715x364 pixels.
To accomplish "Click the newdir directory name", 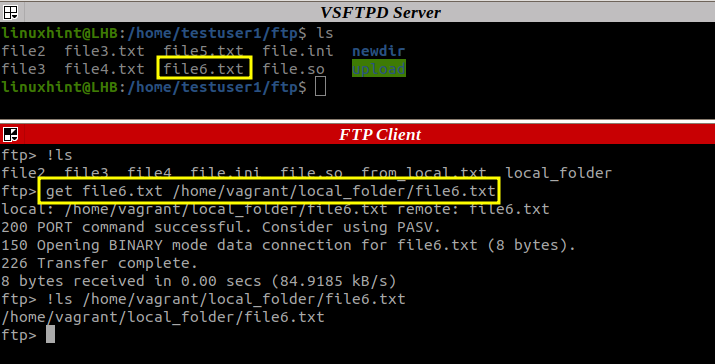I will coord(378,51).
